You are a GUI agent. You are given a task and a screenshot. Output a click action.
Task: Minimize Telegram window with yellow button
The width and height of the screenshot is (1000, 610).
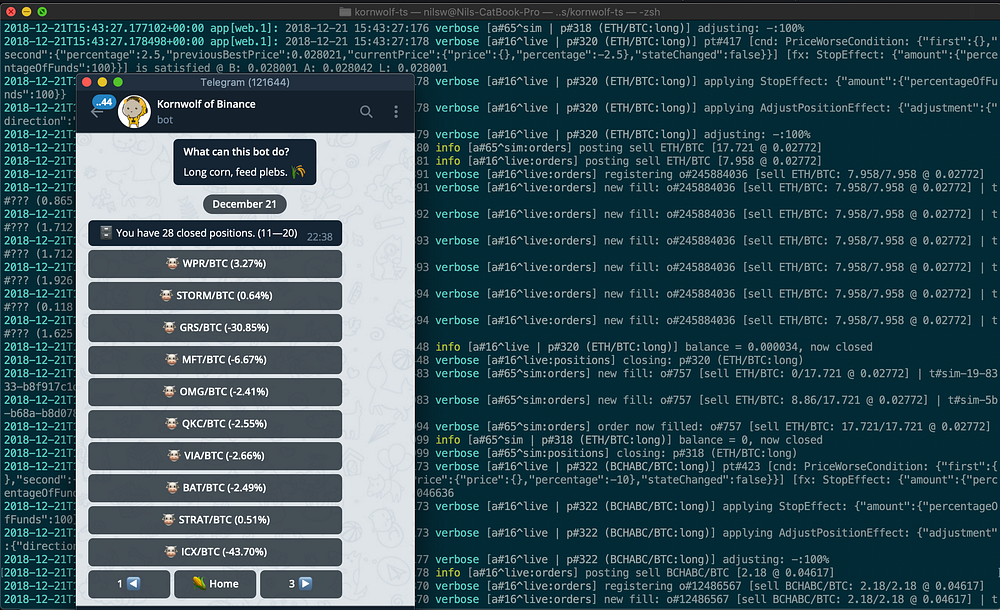(x=102, y=82)
